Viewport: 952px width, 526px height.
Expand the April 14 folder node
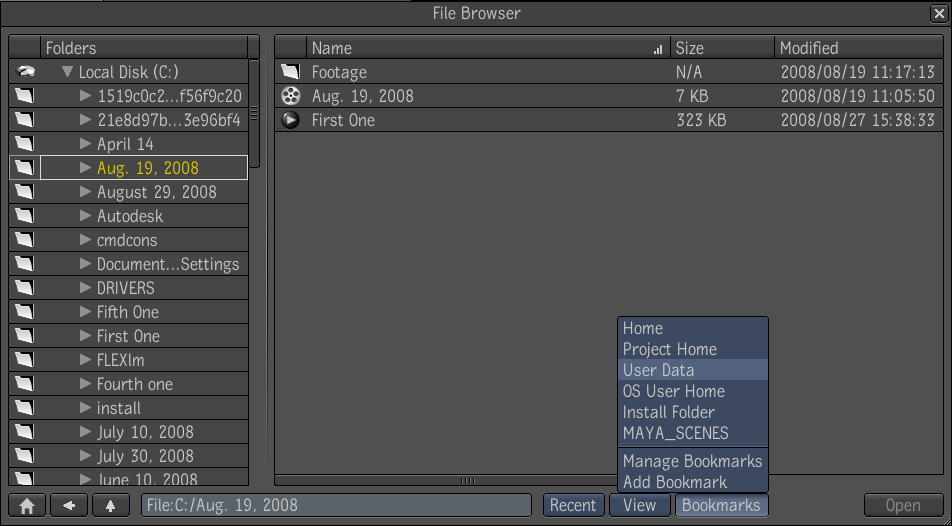(x=86, y=144)
